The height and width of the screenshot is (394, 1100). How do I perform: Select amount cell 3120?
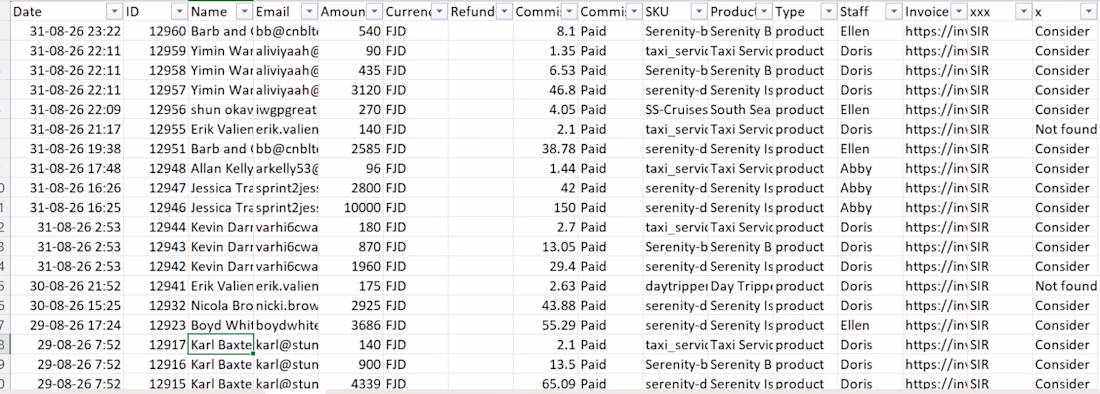(351, 90)
